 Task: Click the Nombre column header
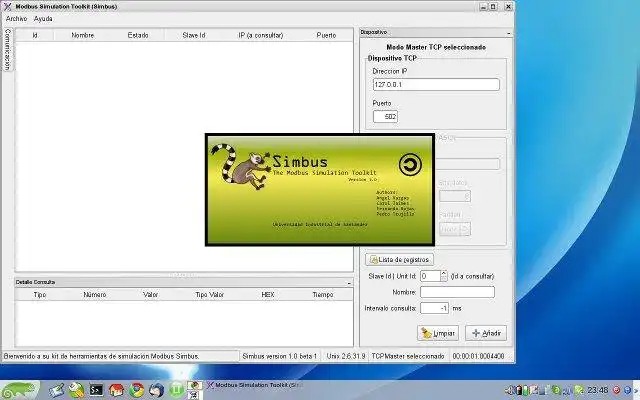(82, 35)
